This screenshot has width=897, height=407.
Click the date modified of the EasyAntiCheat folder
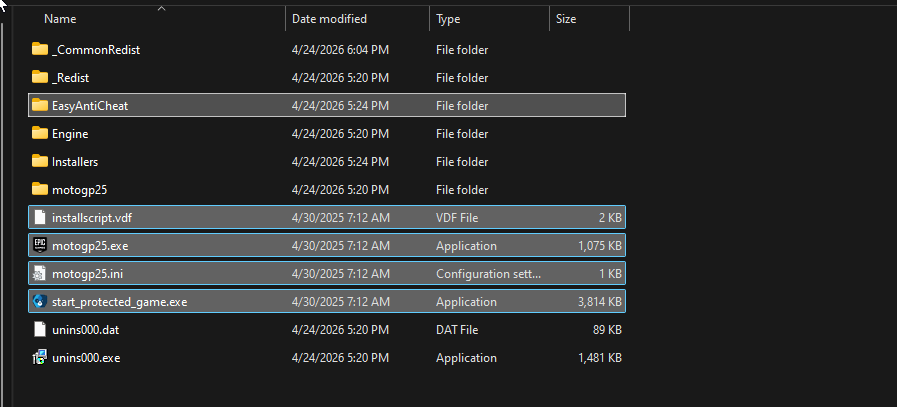pos(340,106)
